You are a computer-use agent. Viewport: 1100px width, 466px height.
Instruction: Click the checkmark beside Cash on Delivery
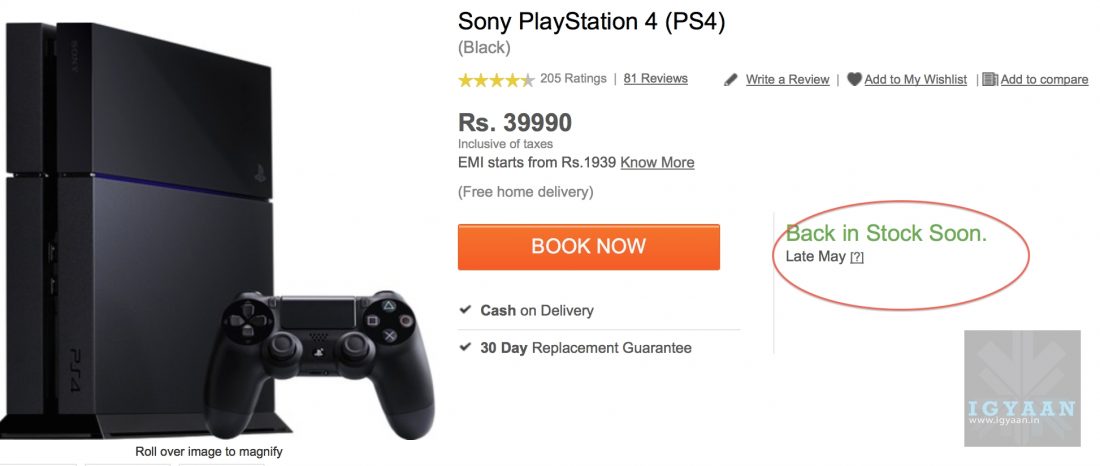[x=465, y=310]
